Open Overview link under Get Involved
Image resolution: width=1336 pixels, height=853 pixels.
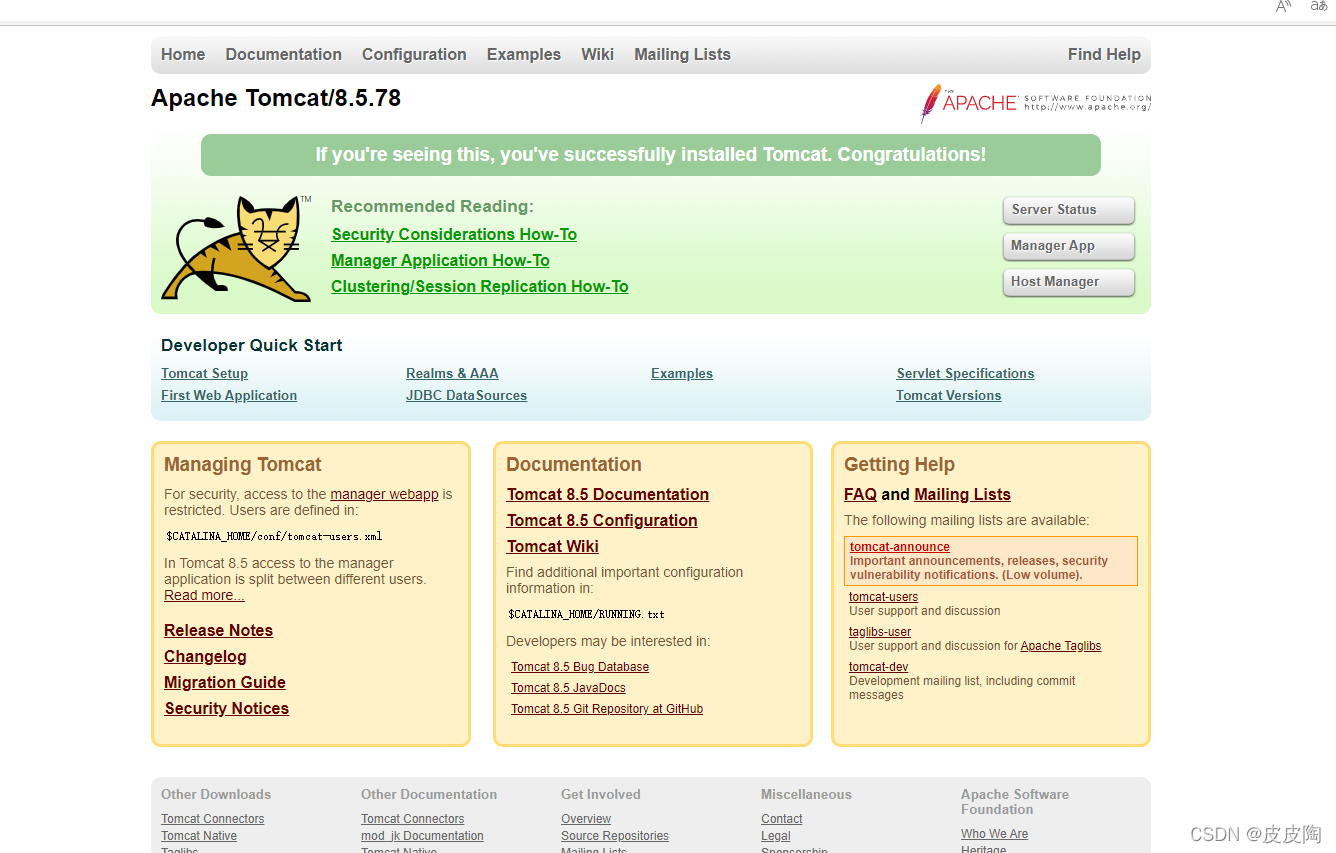[x=586, y=819]
